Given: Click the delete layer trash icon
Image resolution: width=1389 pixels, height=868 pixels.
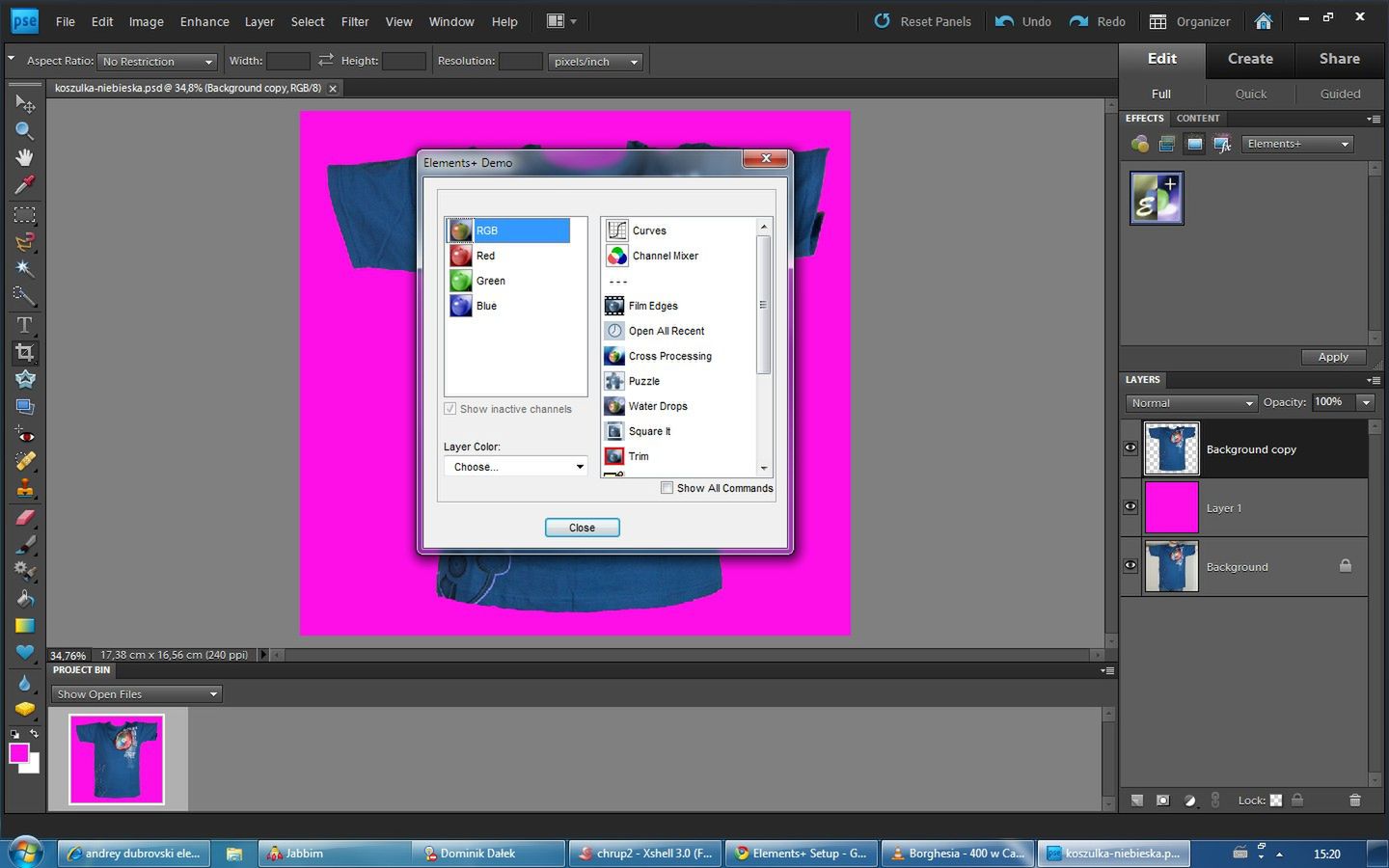Looking at the screenshot, I should (x=1354, y=800).
